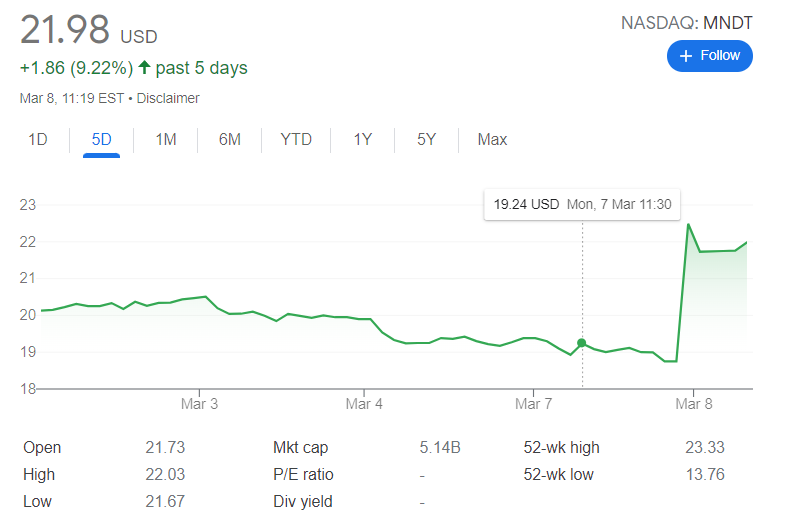This screenshot has width=785, height=528.
Task: Click the plus icon in Follow button
Action: (x=686, y=56)
